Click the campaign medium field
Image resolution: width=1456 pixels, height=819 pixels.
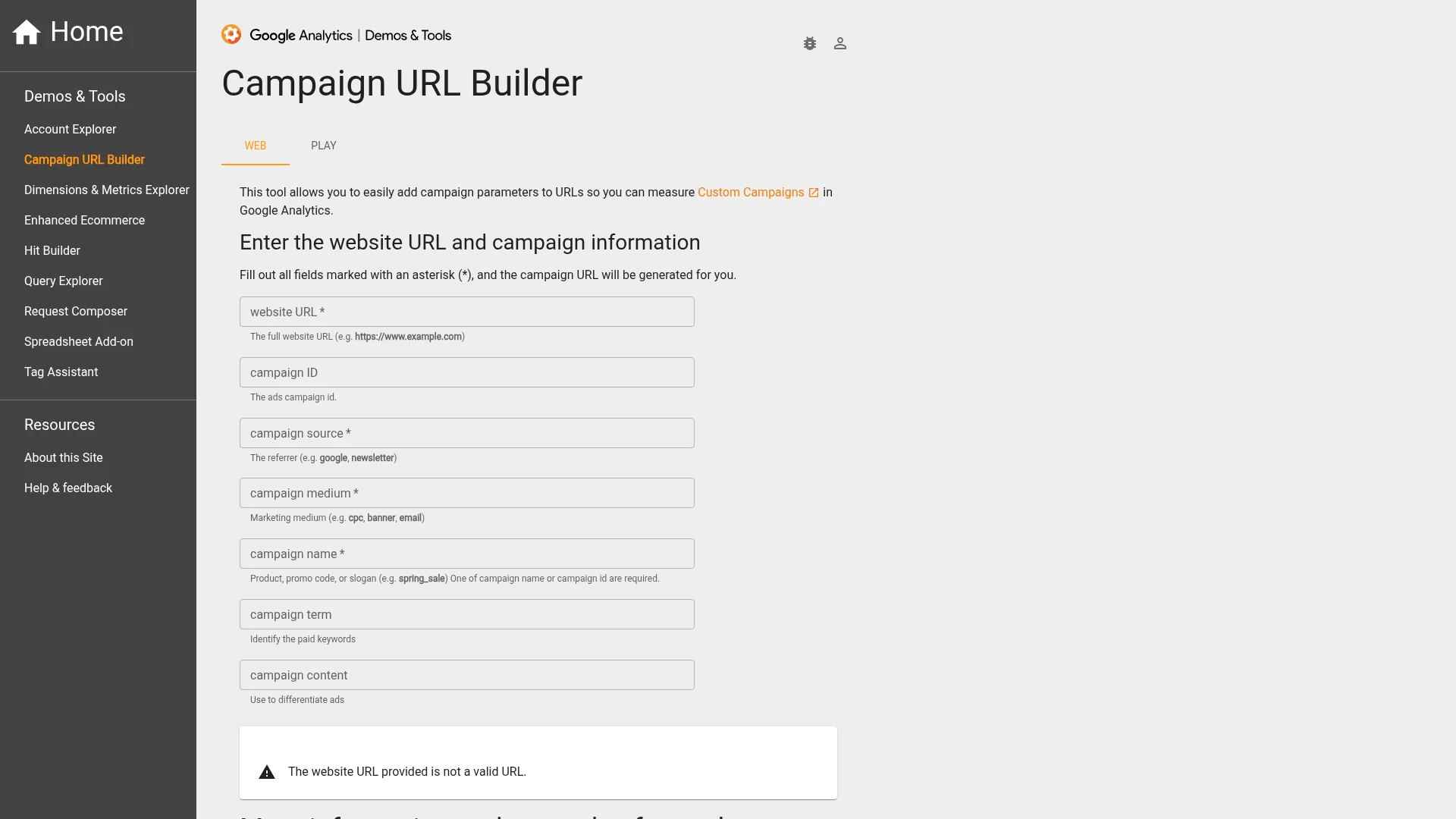tap(466, 493)
